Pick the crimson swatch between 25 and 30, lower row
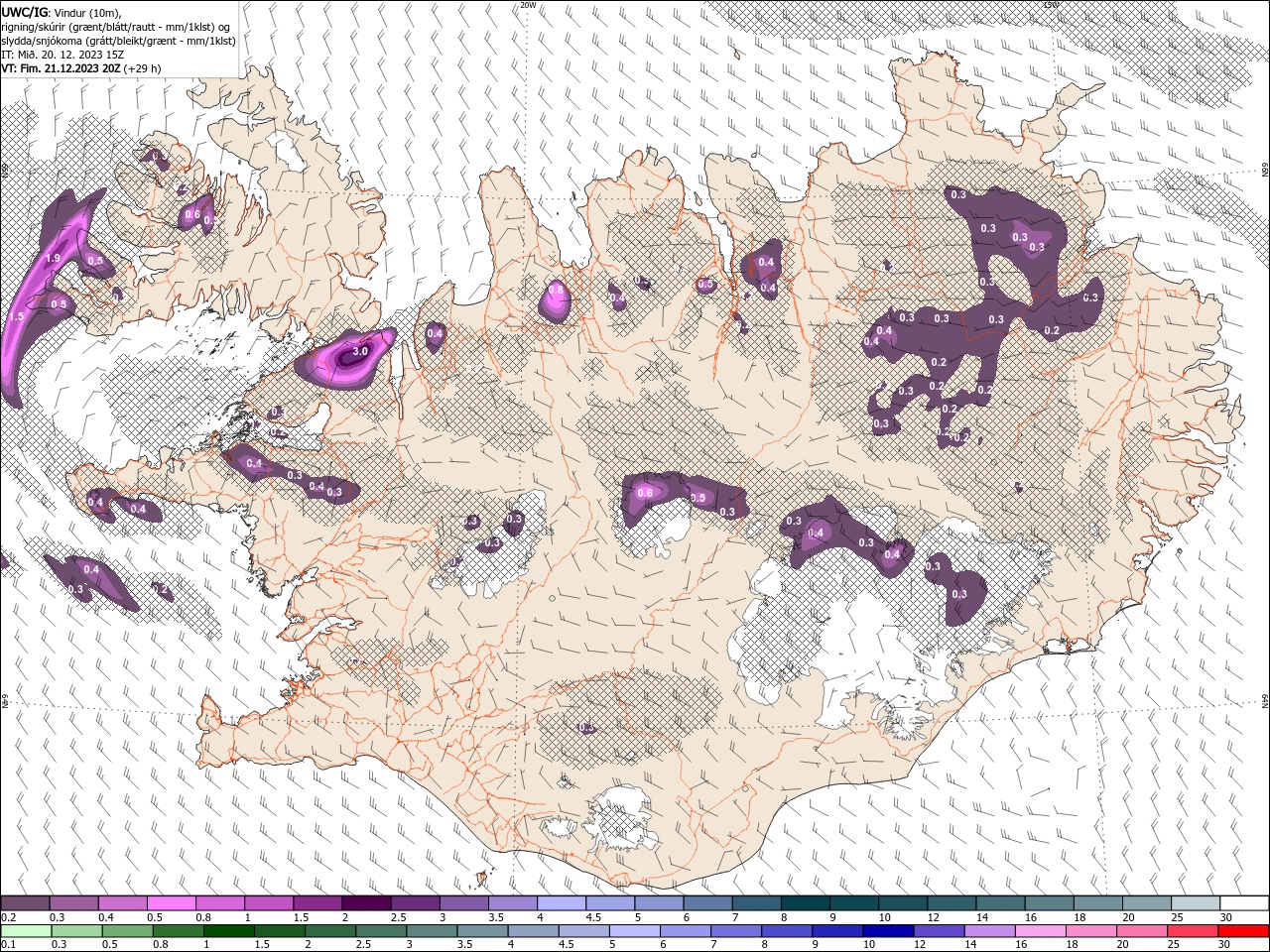Screen dimensions: 1270x952 pyautogui.click(x=1191, y=931)
